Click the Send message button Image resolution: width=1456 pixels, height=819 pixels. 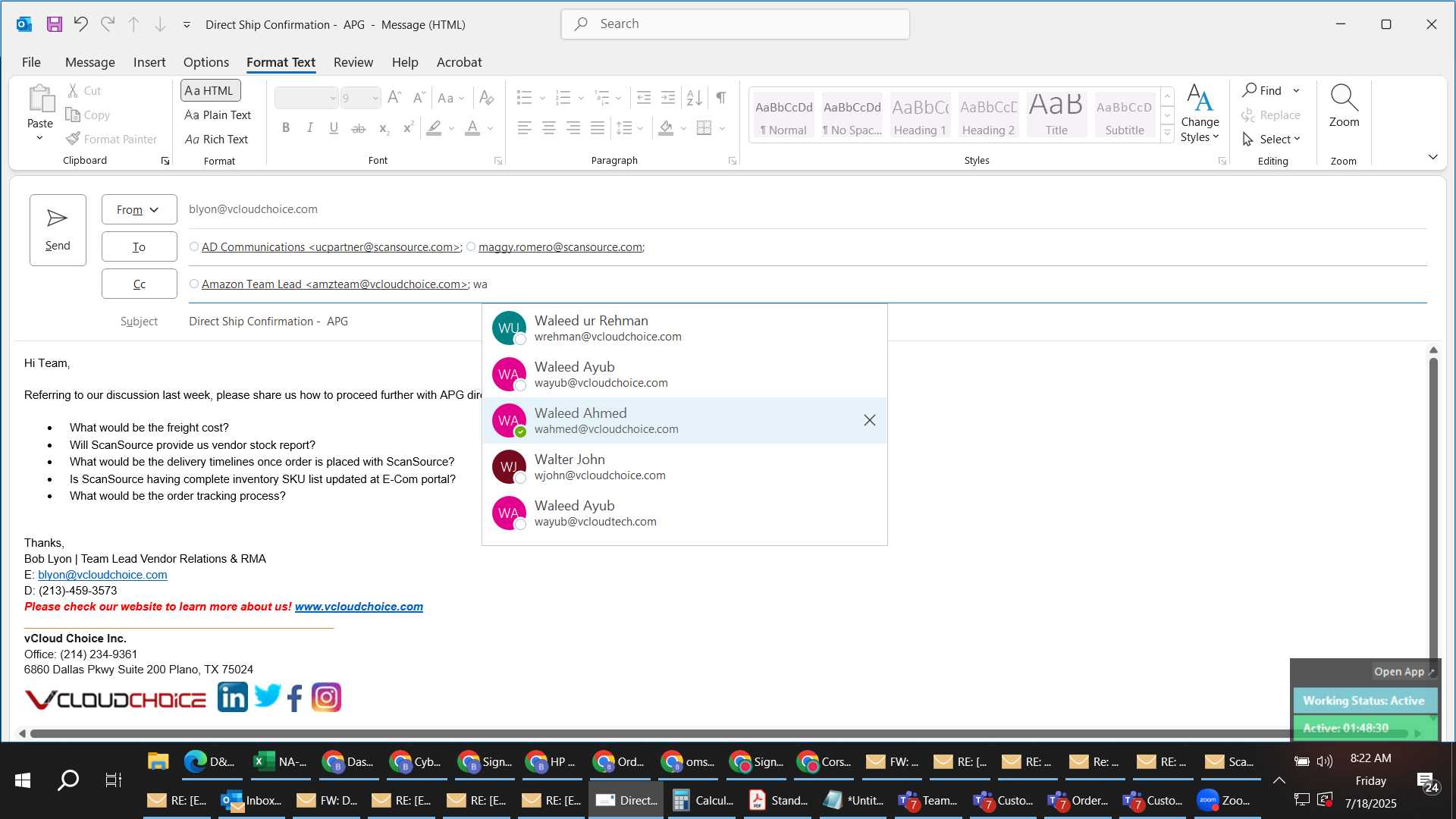58,230
